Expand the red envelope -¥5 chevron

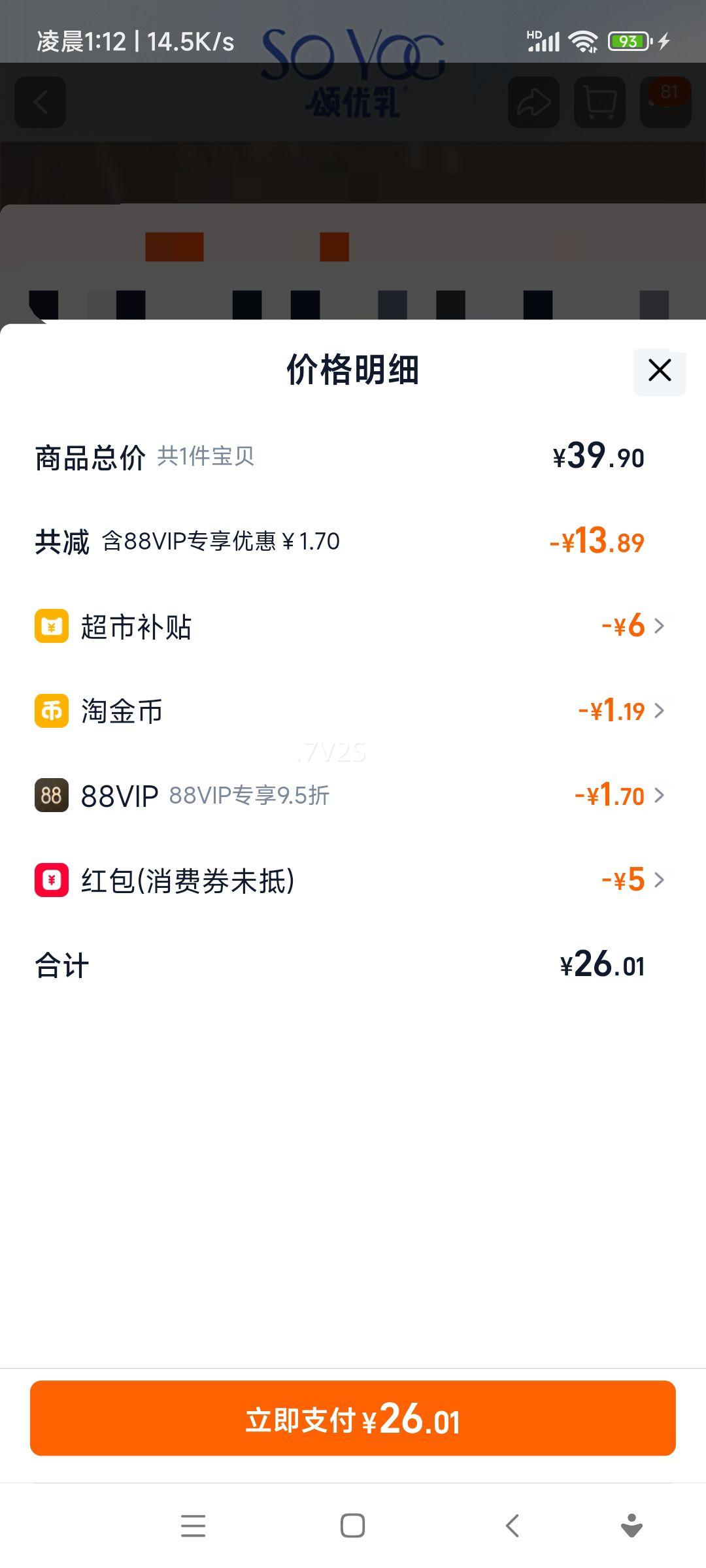pos(659,879)
